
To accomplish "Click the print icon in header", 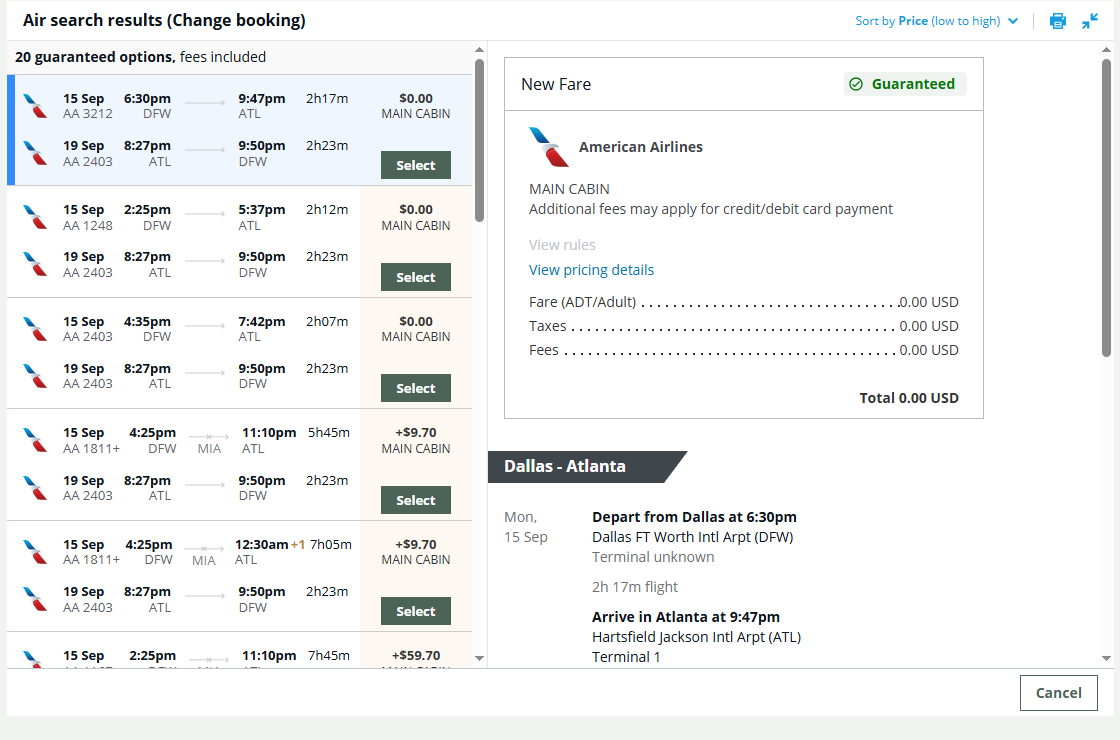I will [1058, 21].
